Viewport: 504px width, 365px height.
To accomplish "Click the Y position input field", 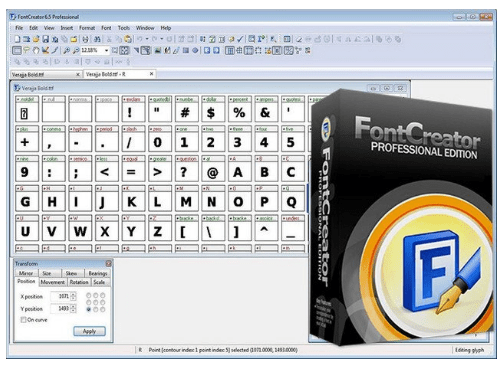I will click(61, 308).
